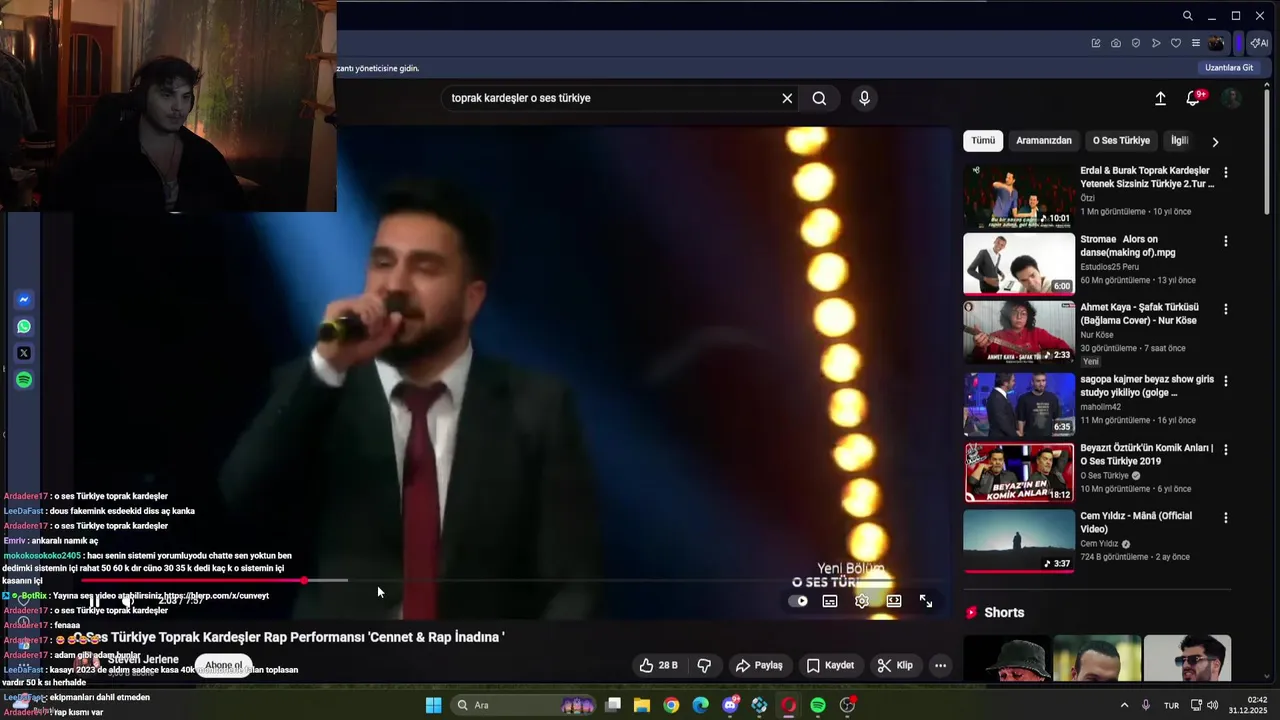Open browser shield privacy icon
This screenshot has width=1280, height=720.
pos(1136,43)
